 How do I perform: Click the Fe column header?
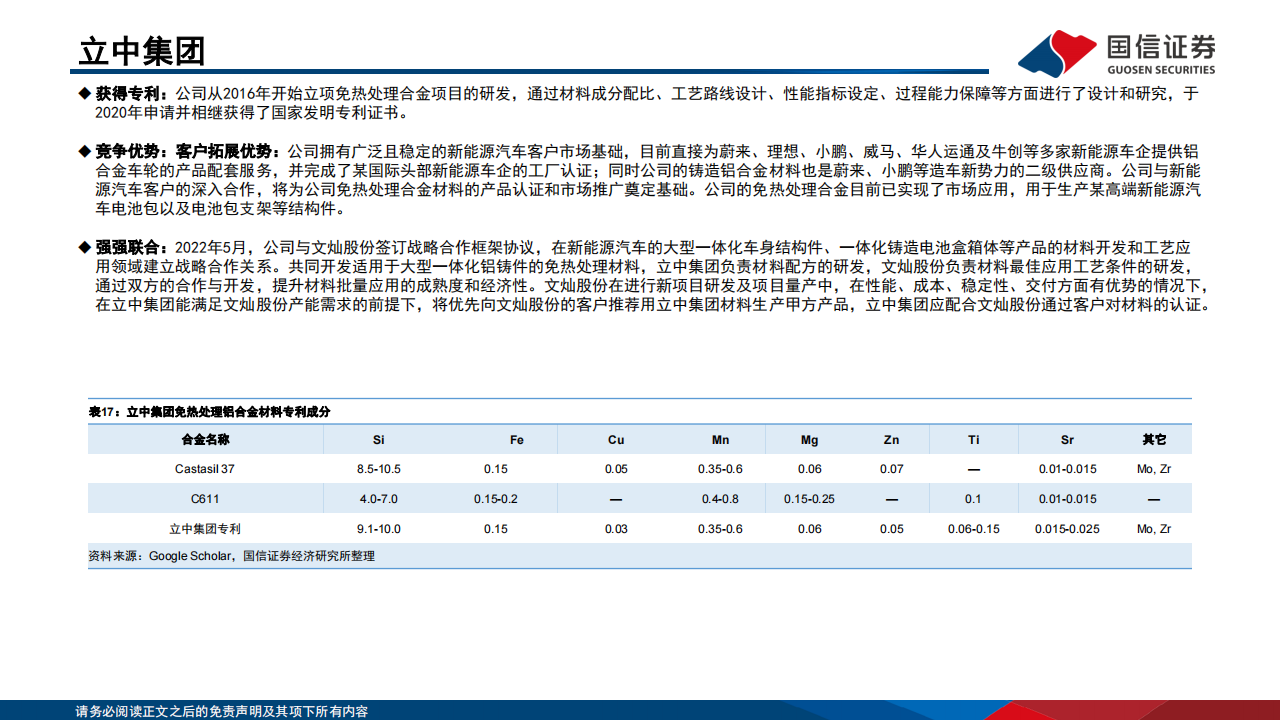pyautogui.click(x=516, y=440)
